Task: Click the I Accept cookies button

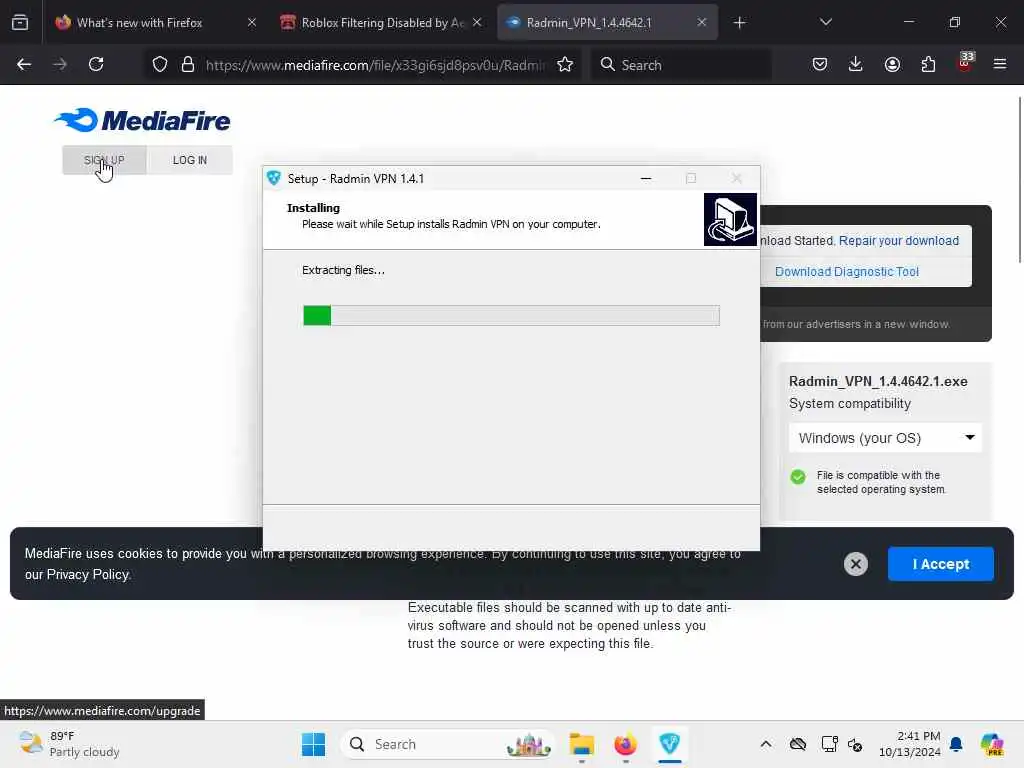Action: tap(940, 564)
